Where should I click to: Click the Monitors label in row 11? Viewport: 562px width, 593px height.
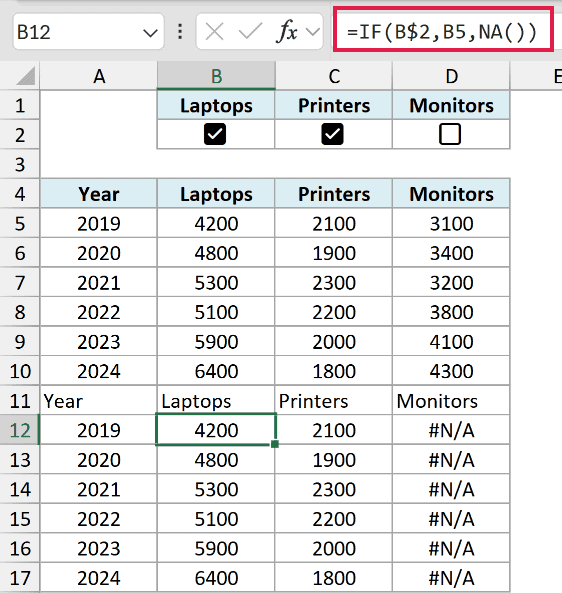[437, 401]
